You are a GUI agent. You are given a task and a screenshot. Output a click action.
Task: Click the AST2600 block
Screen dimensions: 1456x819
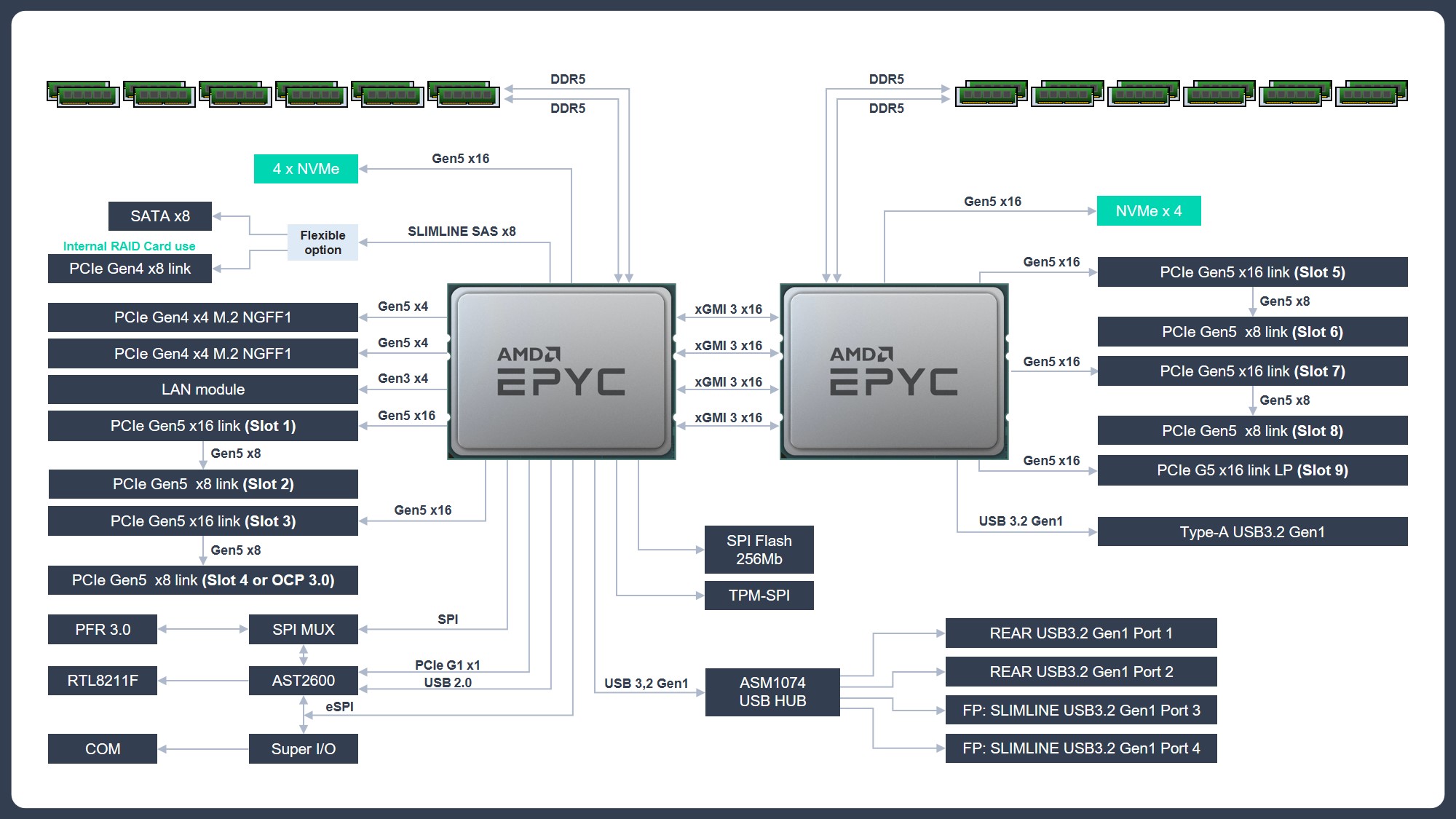(304, 681)
